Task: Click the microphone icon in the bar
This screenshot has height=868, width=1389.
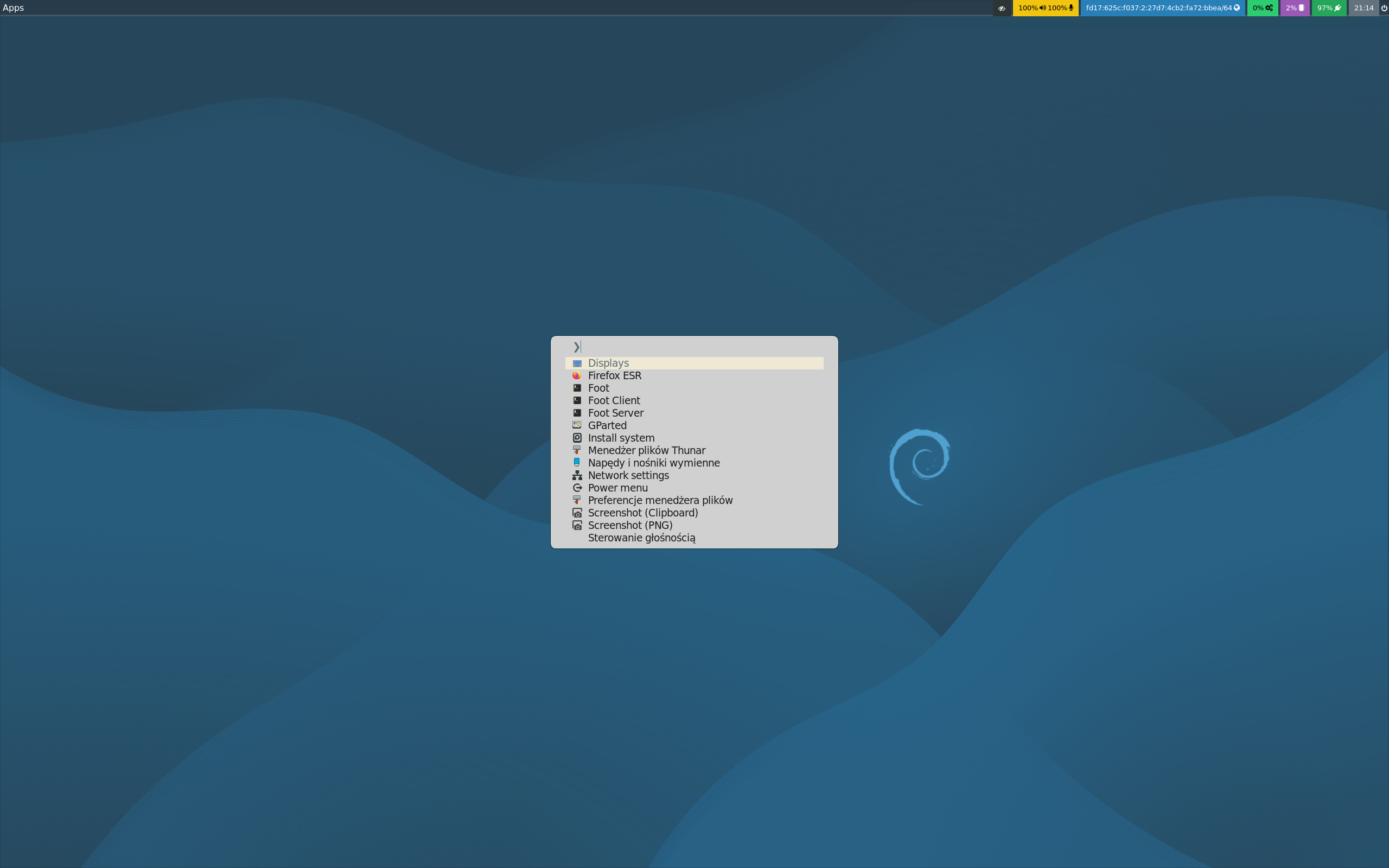Action: pos(1071,8)
